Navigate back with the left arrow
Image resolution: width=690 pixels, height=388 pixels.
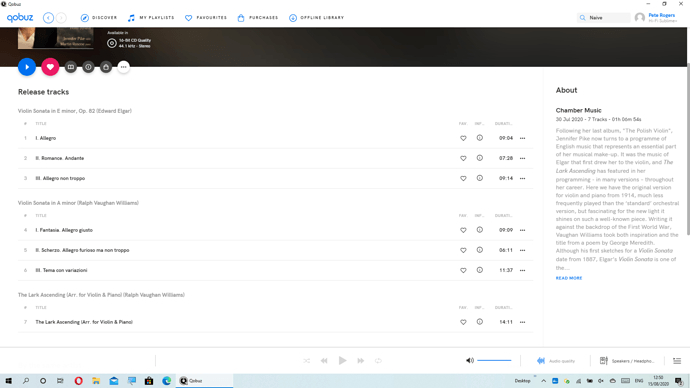point(48,18)
